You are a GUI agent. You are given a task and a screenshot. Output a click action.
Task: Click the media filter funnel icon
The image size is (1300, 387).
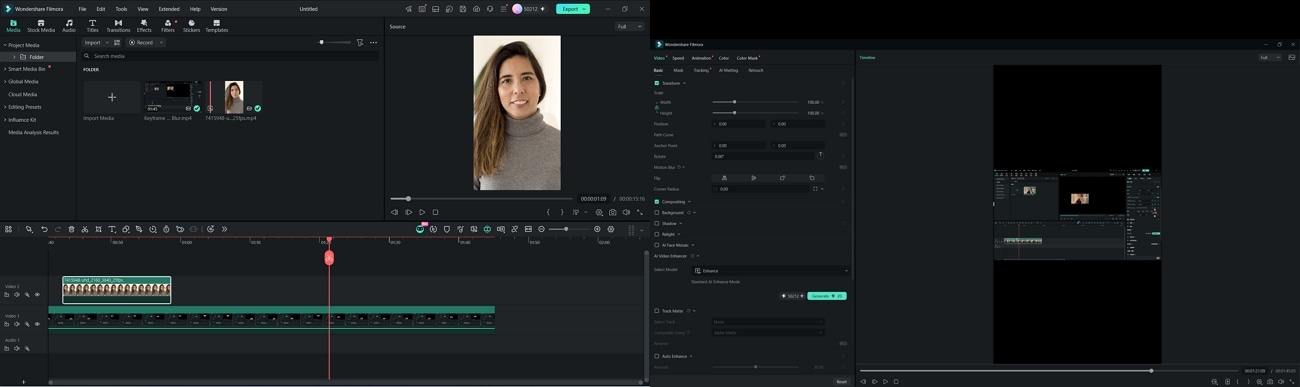360,43
